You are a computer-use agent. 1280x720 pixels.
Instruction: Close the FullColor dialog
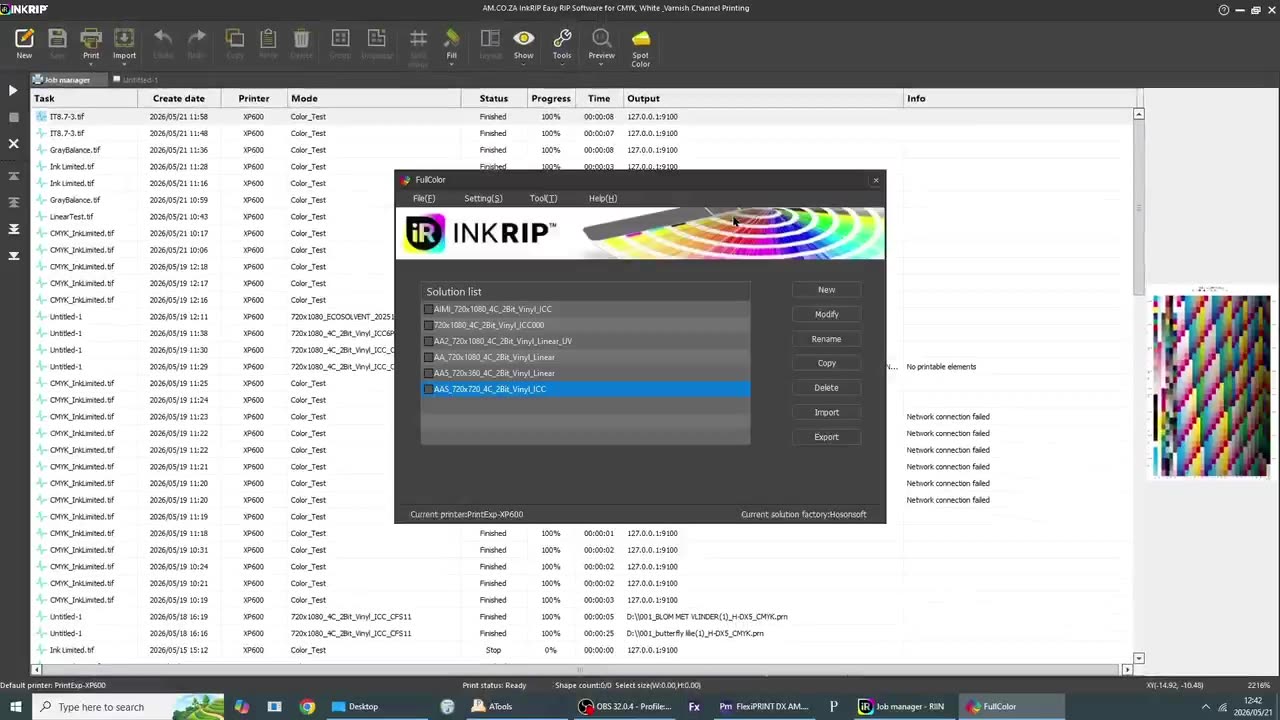[876, 180]
